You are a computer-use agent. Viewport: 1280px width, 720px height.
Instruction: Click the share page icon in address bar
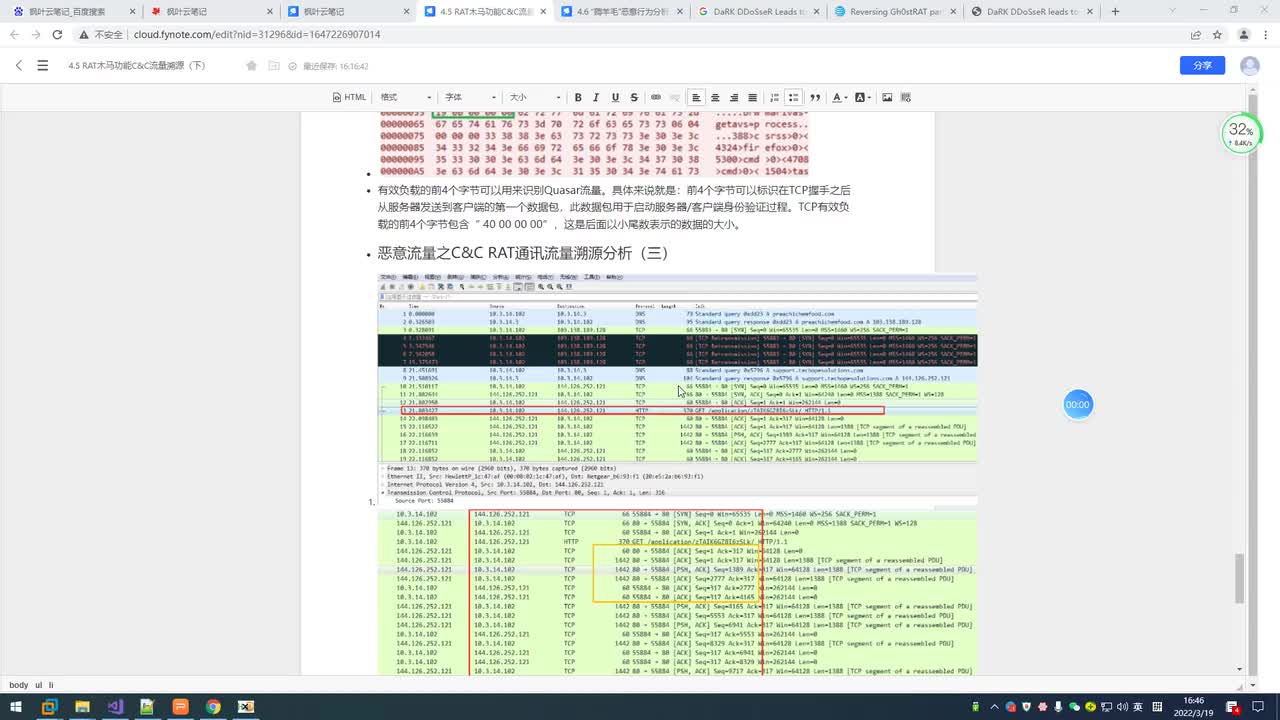[1195, 34]
